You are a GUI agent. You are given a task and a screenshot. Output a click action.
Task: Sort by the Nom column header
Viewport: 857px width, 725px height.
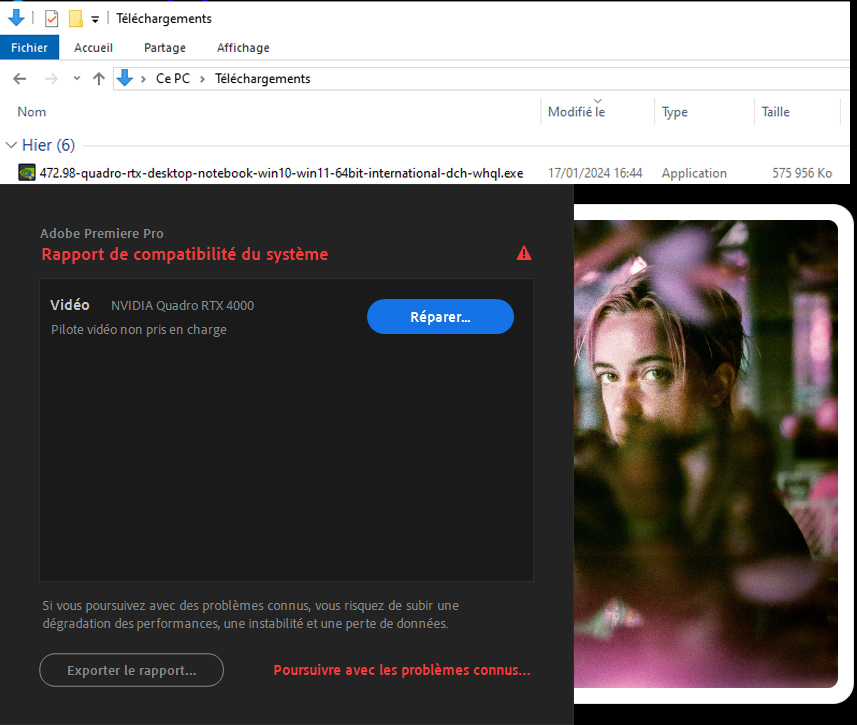[x=32, y=112]
